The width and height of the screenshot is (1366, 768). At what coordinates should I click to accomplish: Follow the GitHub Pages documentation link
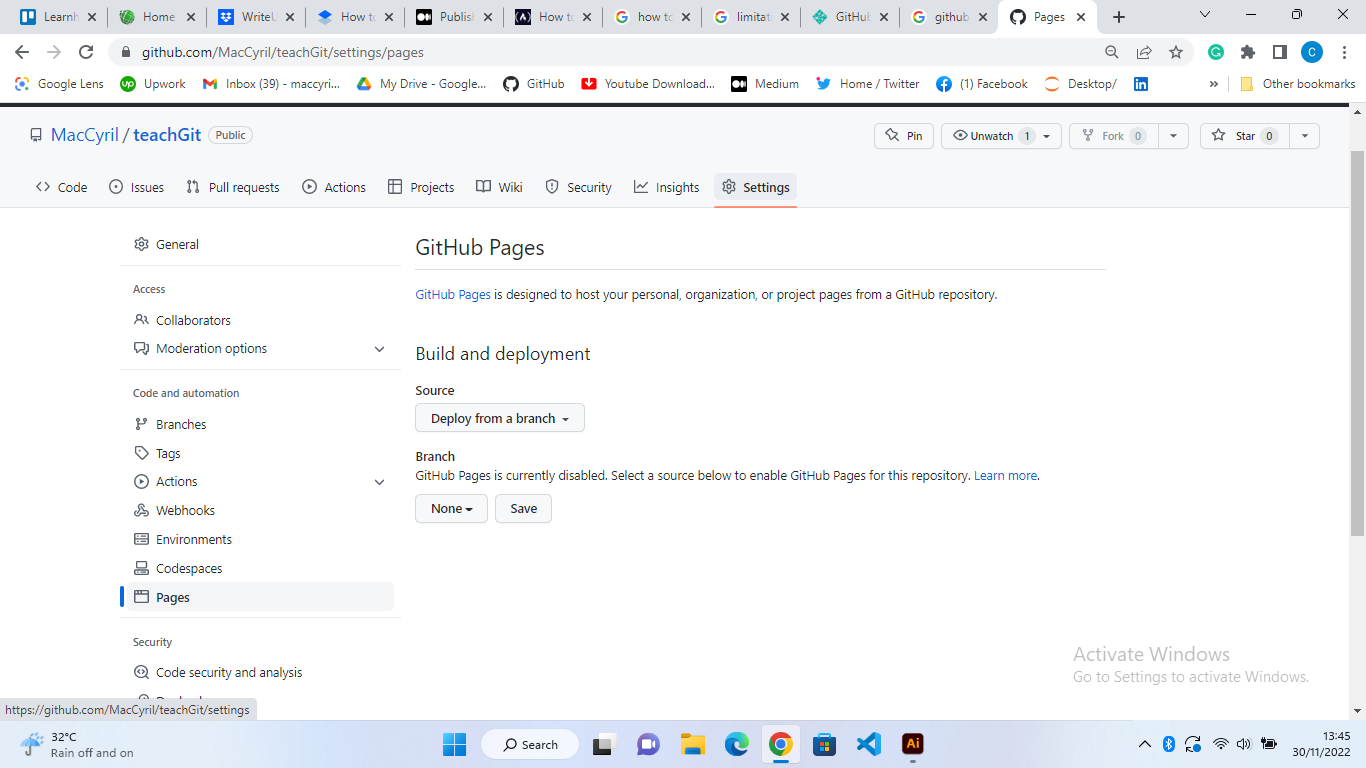[x=453, y=295]
